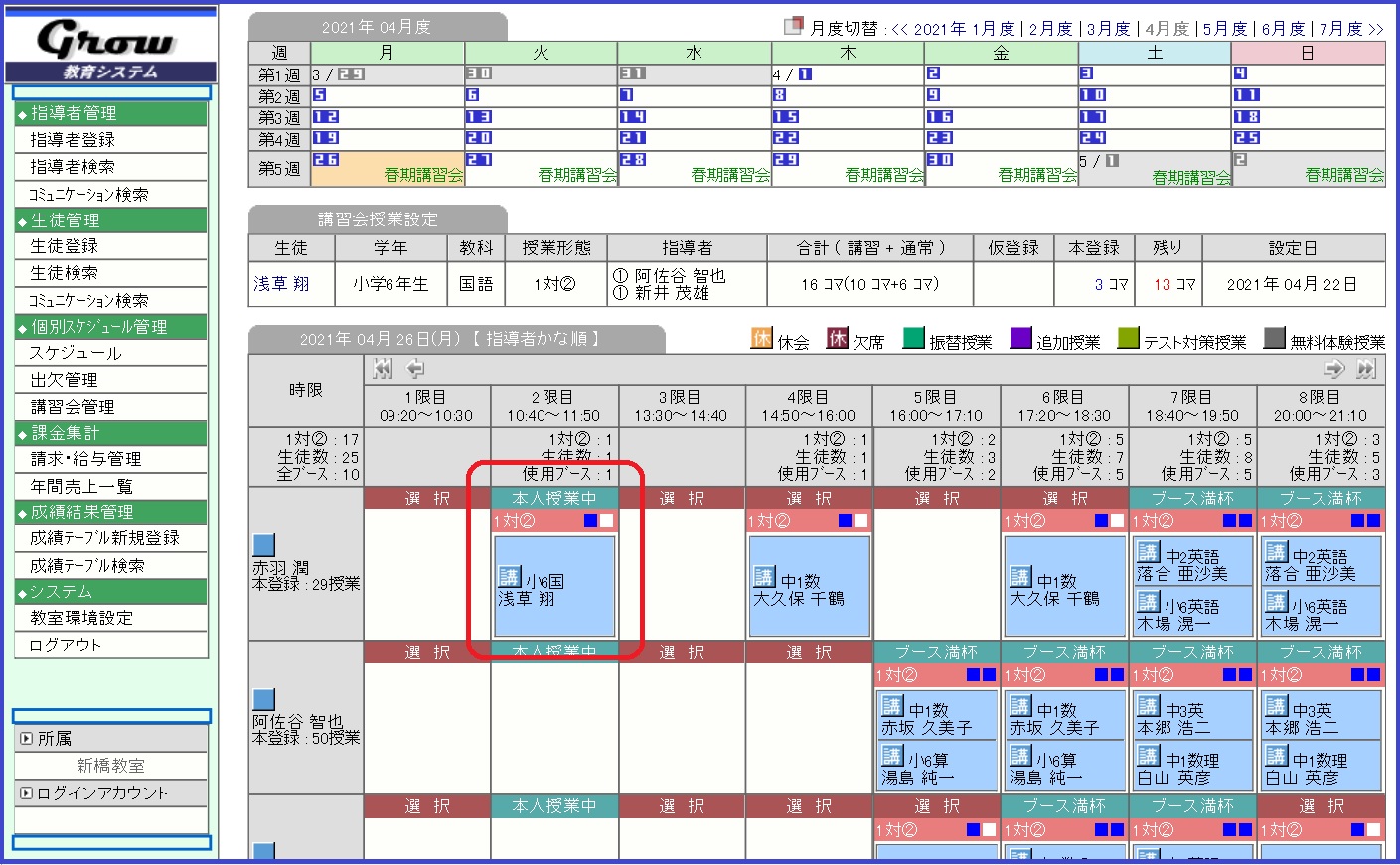Click 選択 for 阿佐谷 智也 in 4限目

pos(809,652)
